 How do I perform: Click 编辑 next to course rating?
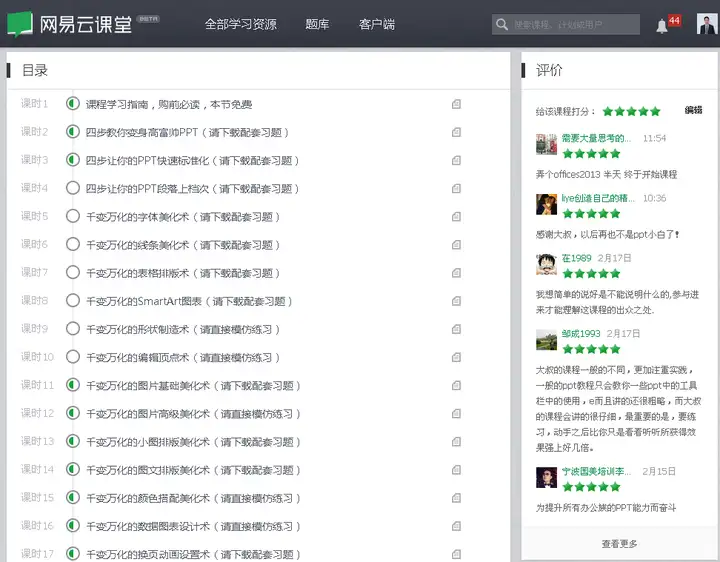(693, 110)
